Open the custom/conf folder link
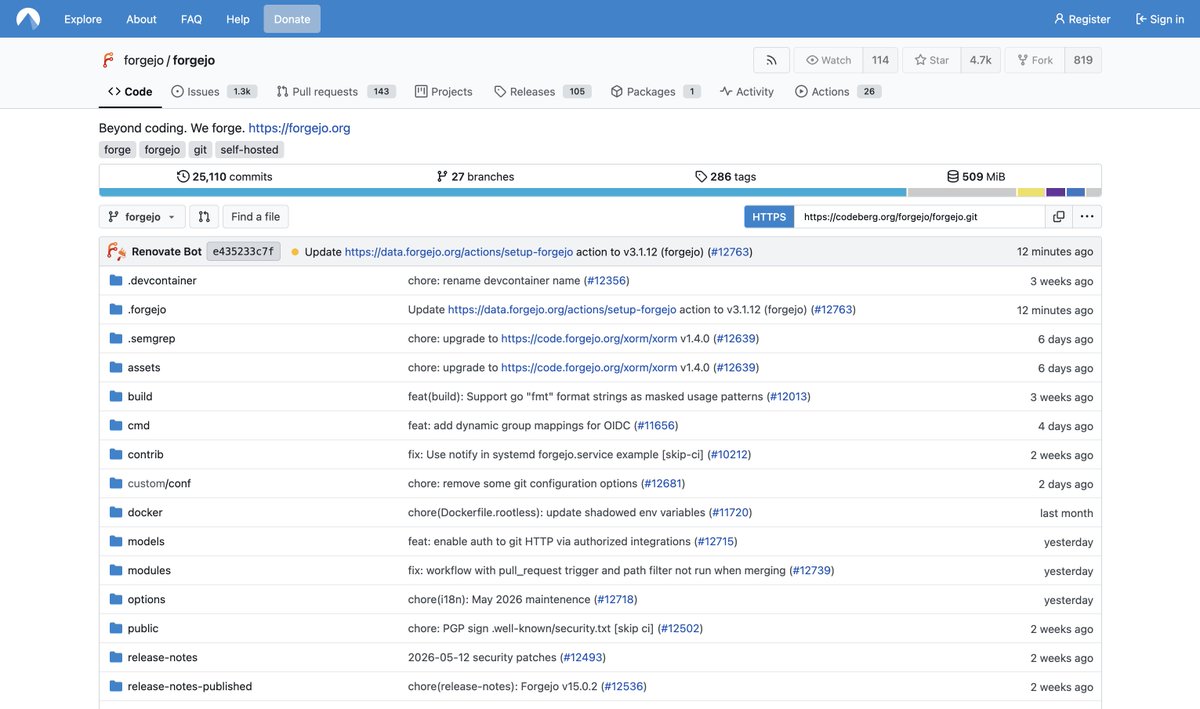The image size is (1200, 709). click(159, 484)
